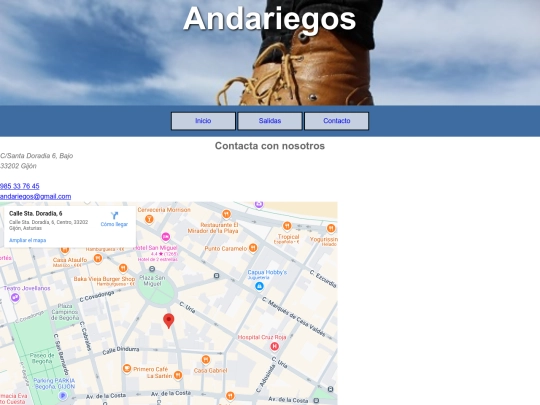Click the C/Santa Doradia 6, Bajo address

tap(37, 156)
